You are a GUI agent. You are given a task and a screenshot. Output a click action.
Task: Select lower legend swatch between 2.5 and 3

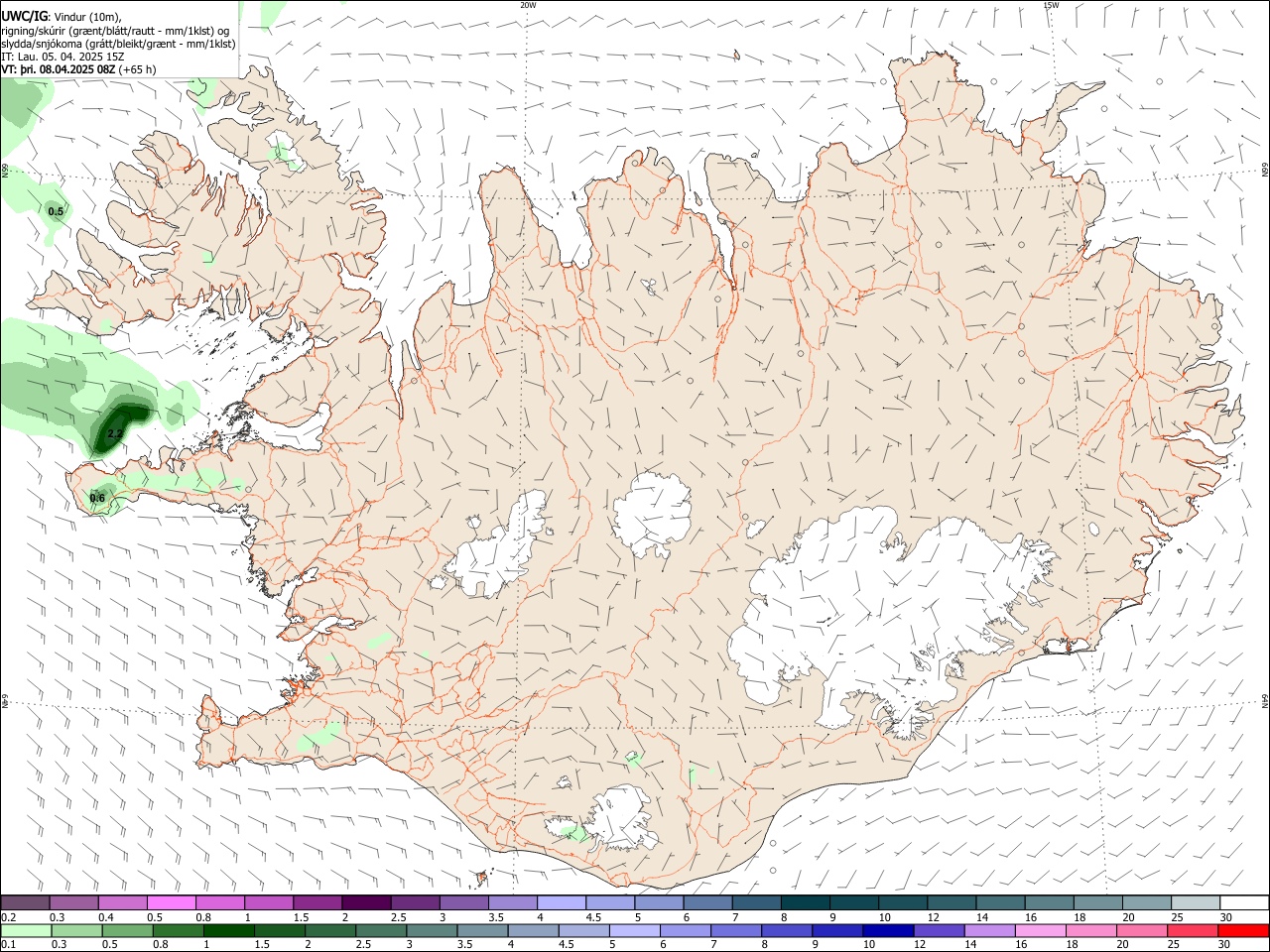(x=381, y=930)
